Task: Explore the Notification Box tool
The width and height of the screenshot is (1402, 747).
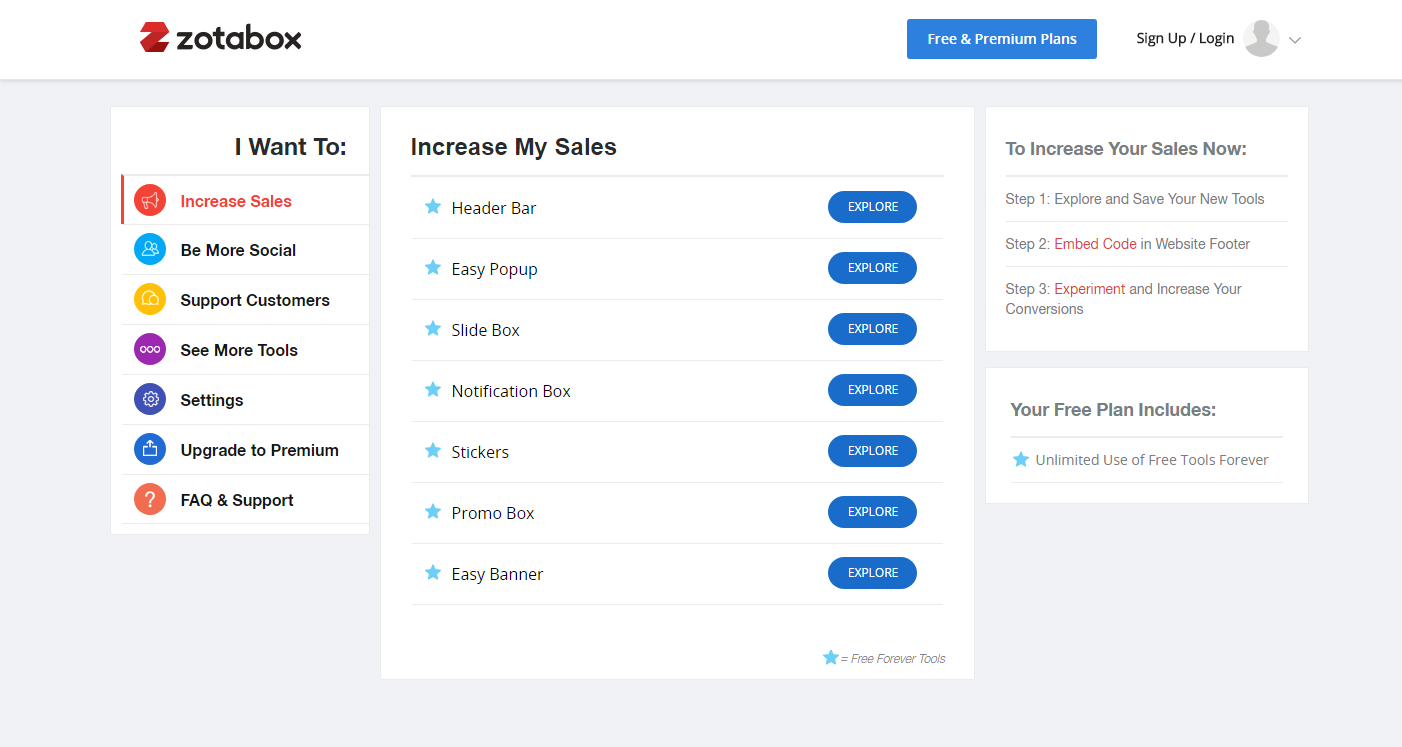Action: 872,390
